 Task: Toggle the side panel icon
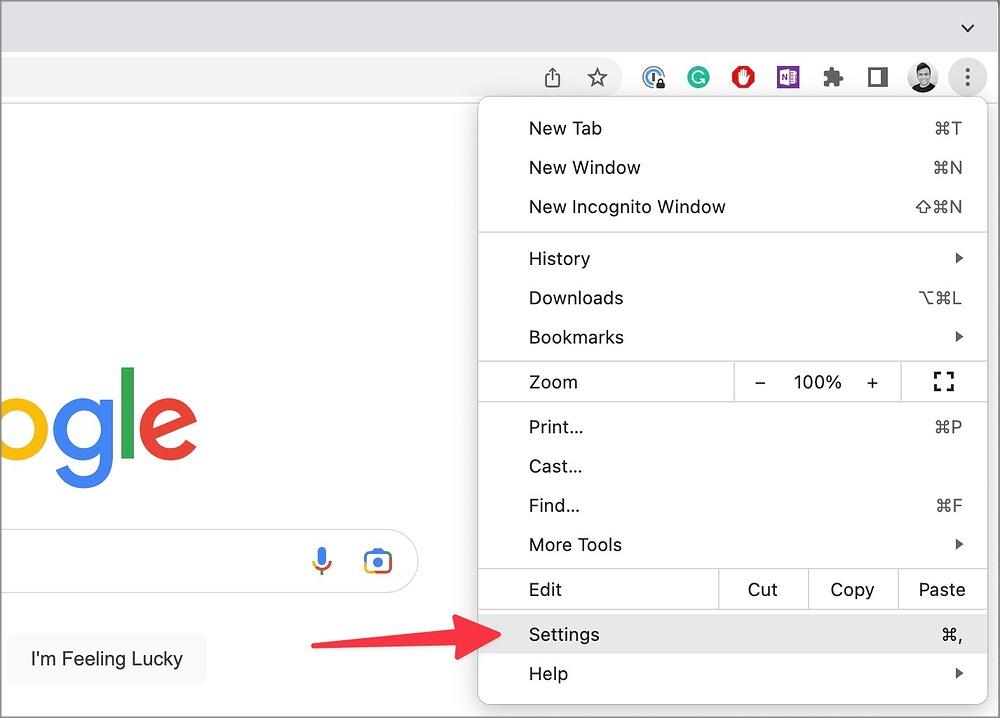(878, 78)
